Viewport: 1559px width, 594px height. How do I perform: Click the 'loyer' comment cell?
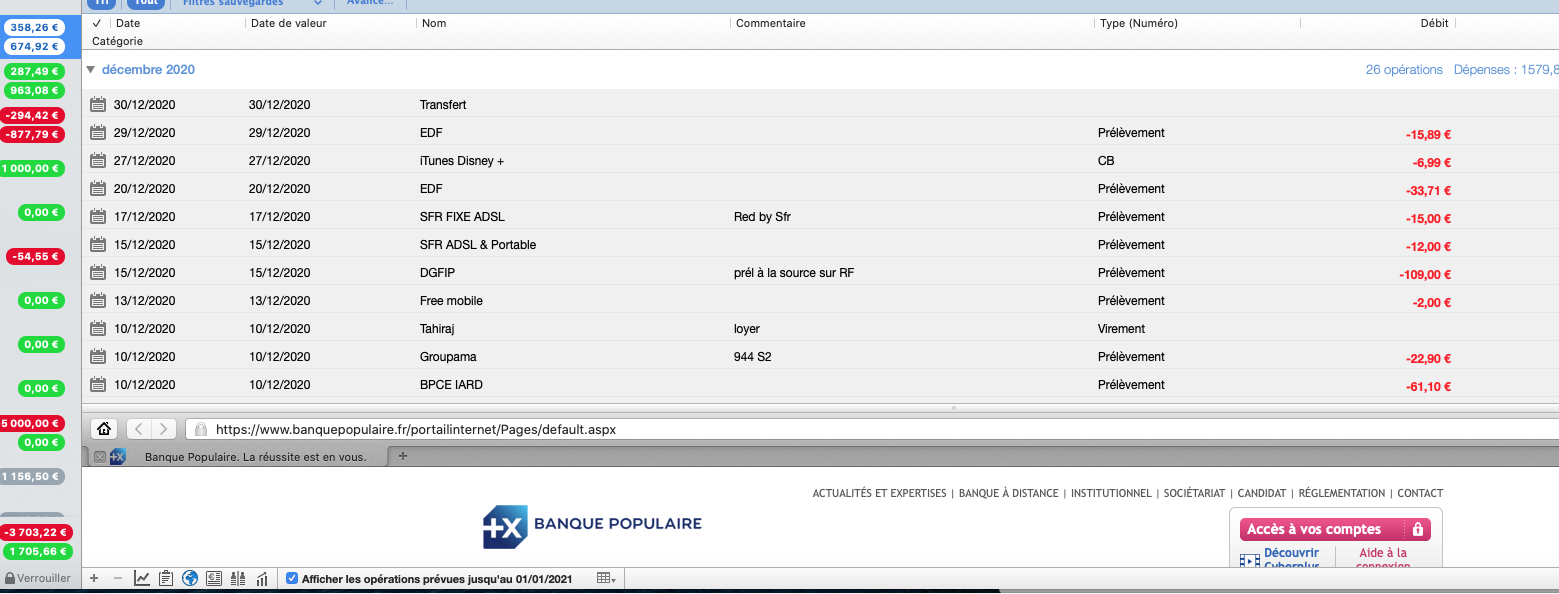click(747, 328)
